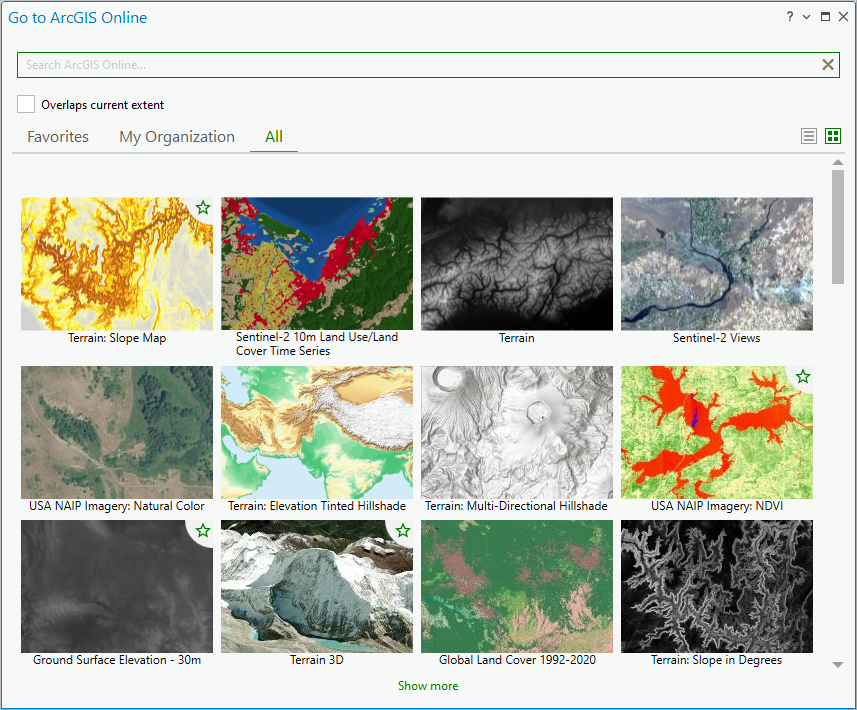Click 'Global Land Cover 1992-2020' caption
Viewport: 857px width, 710px height.
coord(517,660)
